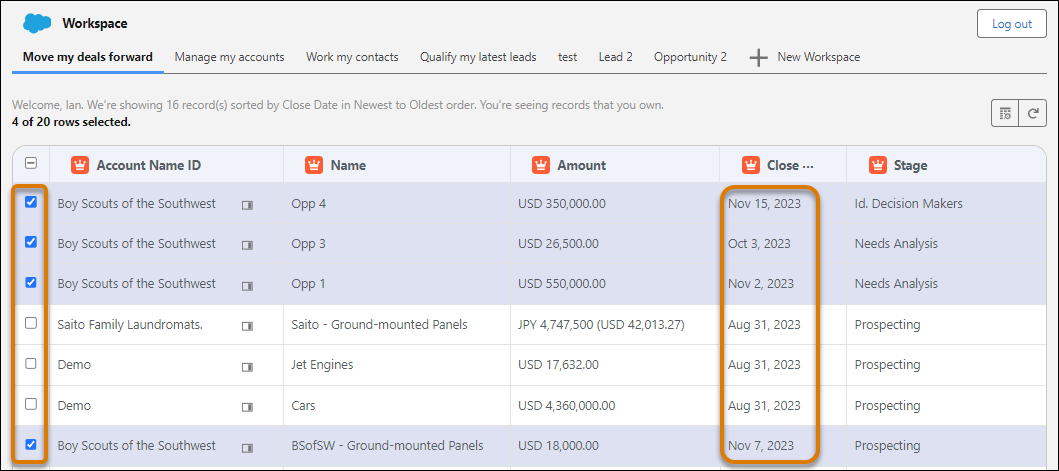Click crown icon in Name column header
The height and width of the screenshot is (471, 1059).
314,165
